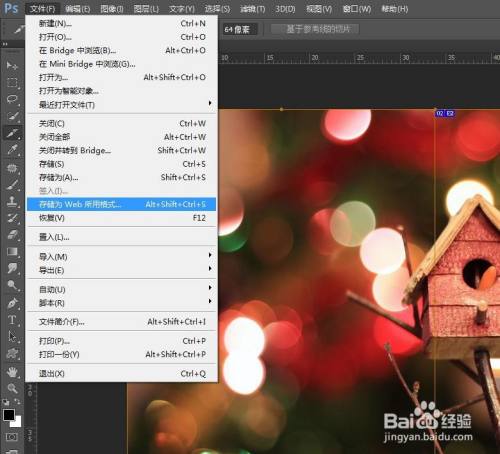
Task: Expand the 自动(U) submenu
Action: coord(122,289)
